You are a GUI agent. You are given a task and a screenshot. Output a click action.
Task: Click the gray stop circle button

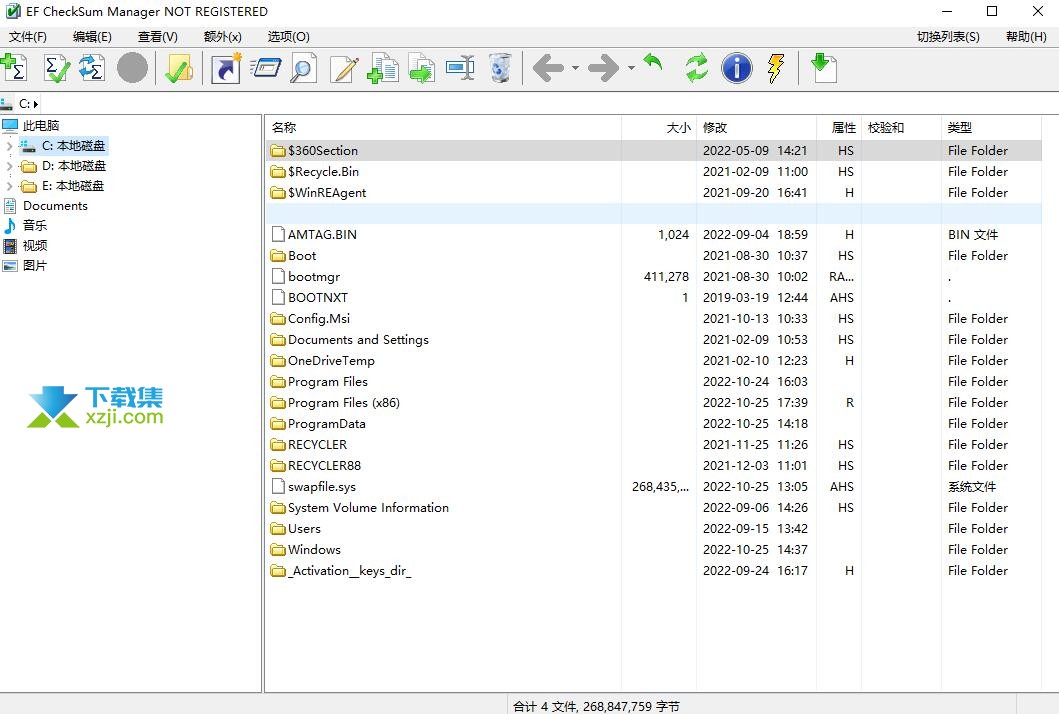coord(132,68)
